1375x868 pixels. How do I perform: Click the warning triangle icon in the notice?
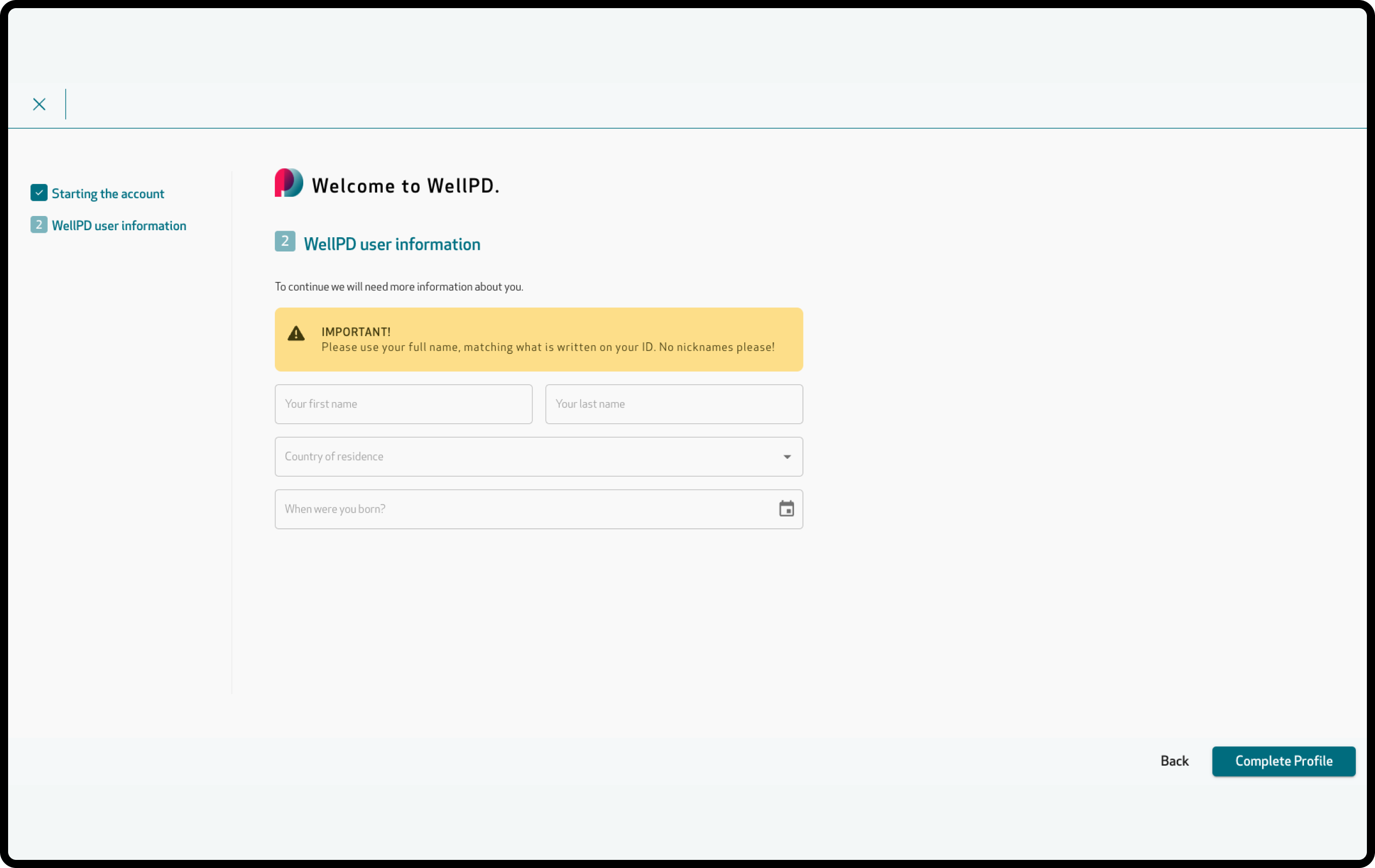coord(296,334)
